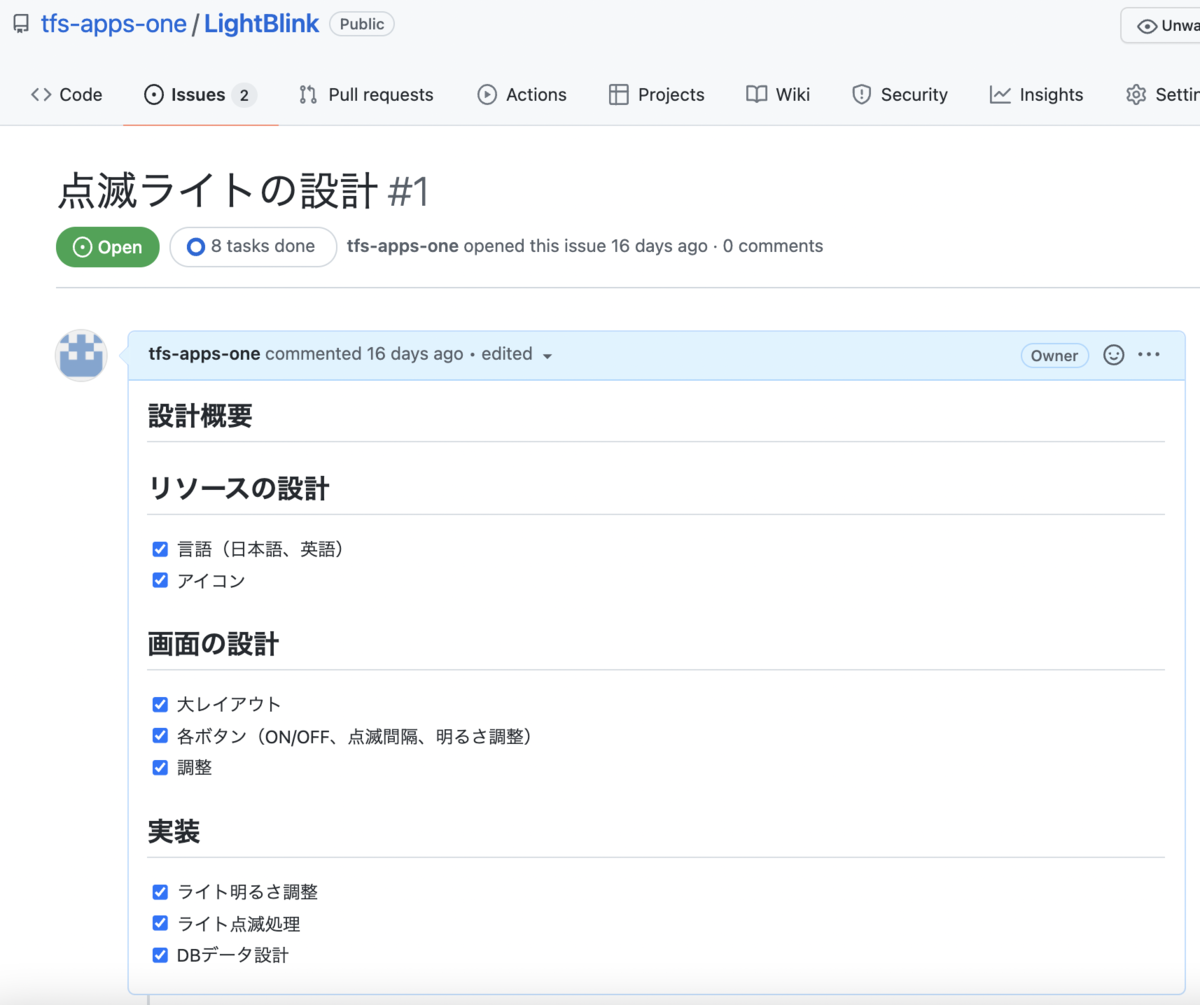Click the repository book icon beside tfs-apps-one
Image resolution: width=1200 pixels, height=1005 pixels.
tap(20, 25)
